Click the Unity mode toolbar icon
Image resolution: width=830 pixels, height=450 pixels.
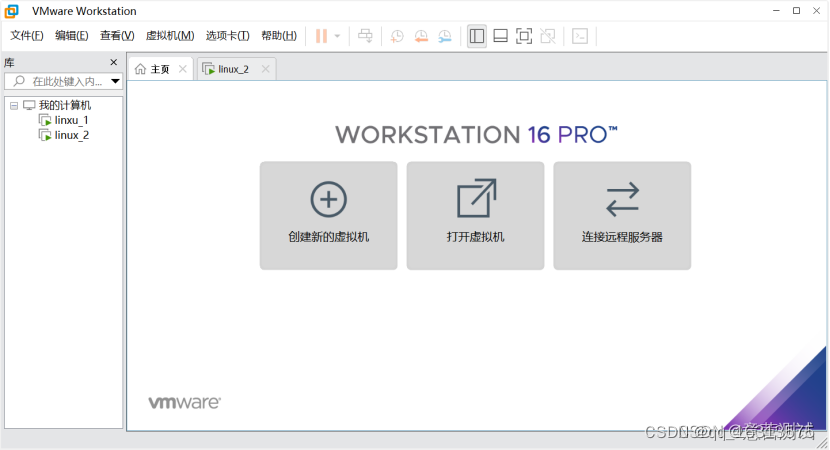pos(548,36)
